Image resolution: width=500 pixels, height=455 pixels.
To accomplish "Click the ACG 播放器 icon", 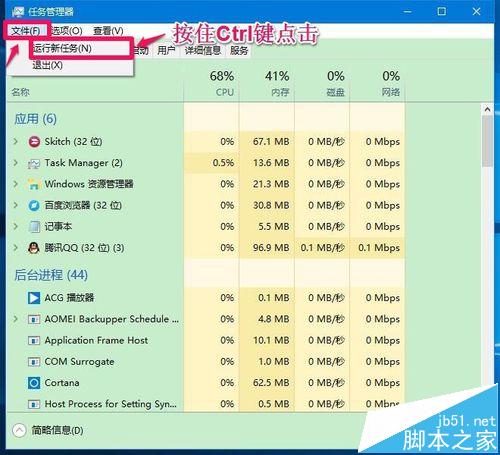I will pyautogui.click(x=34, y=298).
